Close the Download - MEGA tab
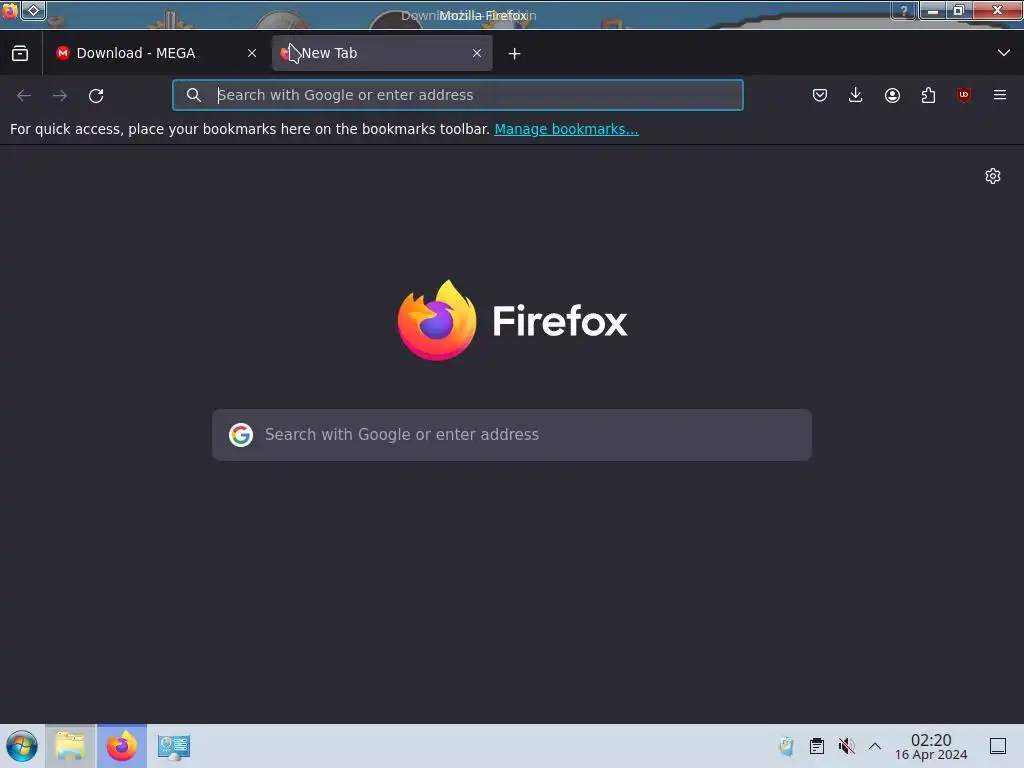The height and width of the screenshot is (768, 1024). [x=252, y=54]
